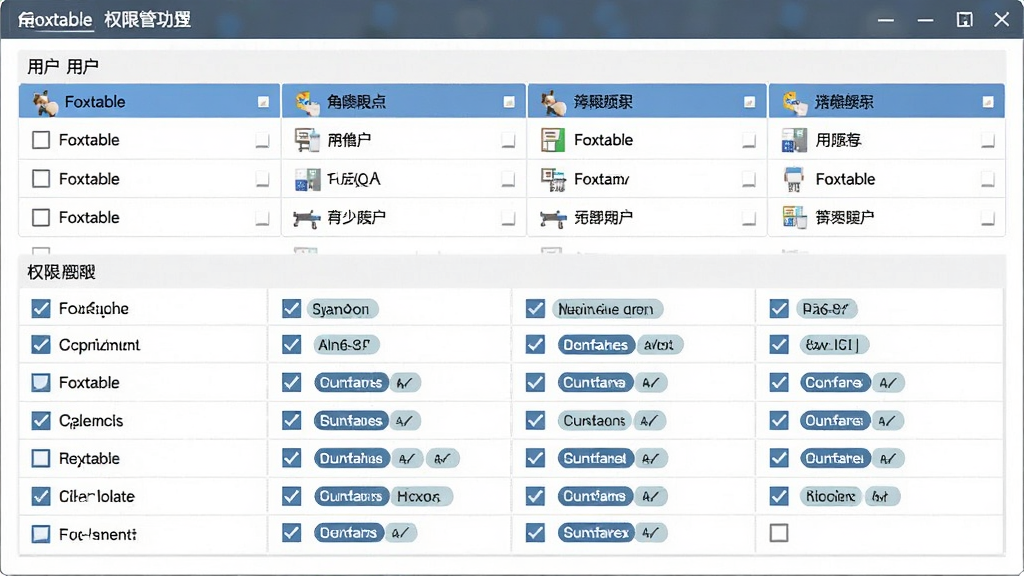Check the Foc-lsnenti permission checkbox
1024x576 pixels.
coord(41,534)
